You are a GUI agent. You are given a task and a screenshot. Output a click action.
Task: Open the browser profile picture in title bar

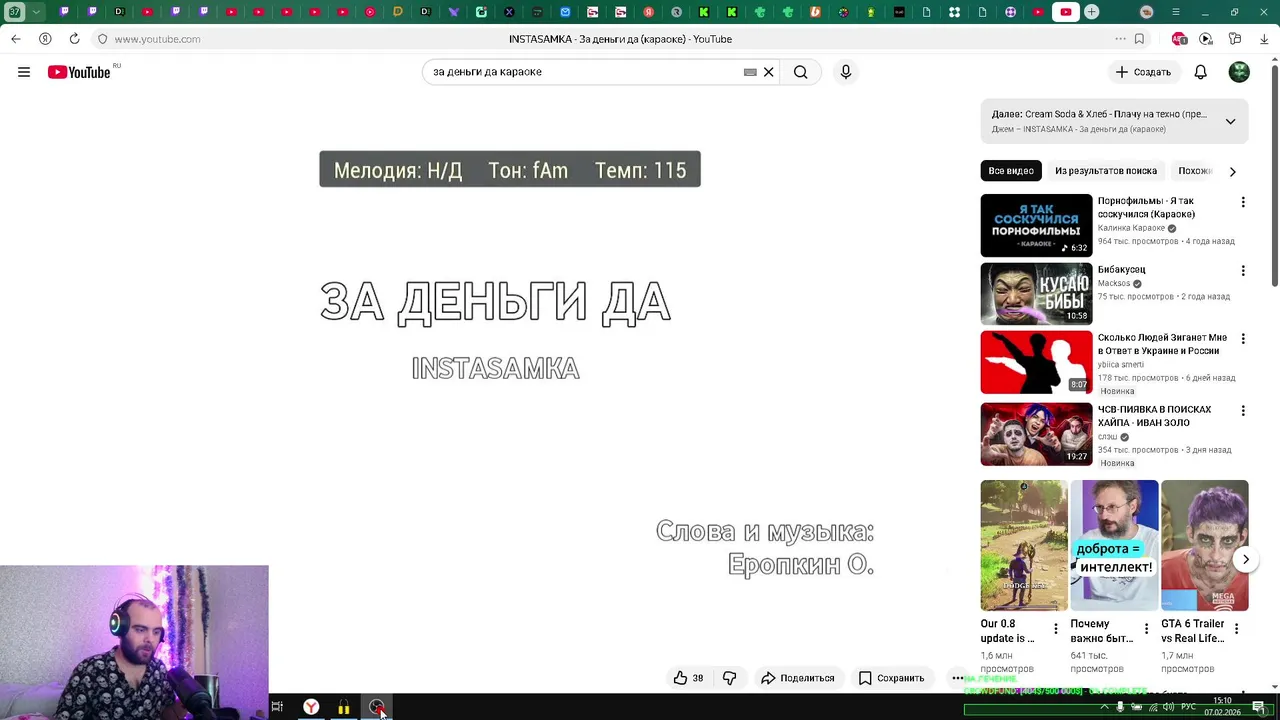[1147, 12]
